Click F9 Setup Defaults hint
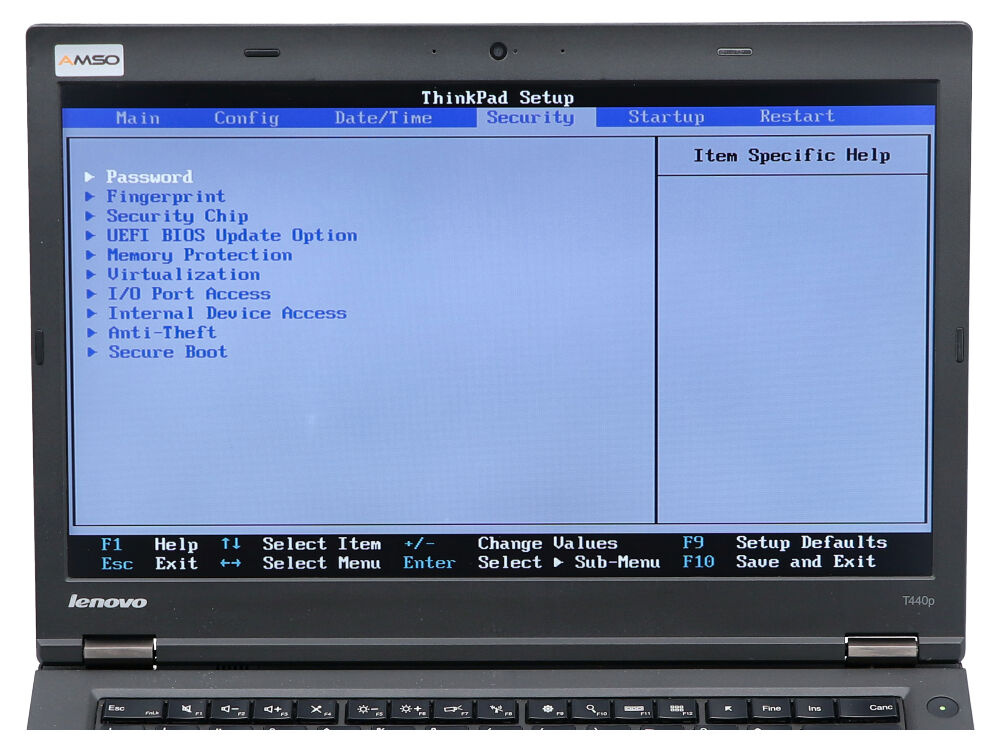This screenshot has width=1000, height=750. pyautogui.click(x=784, y=543)
